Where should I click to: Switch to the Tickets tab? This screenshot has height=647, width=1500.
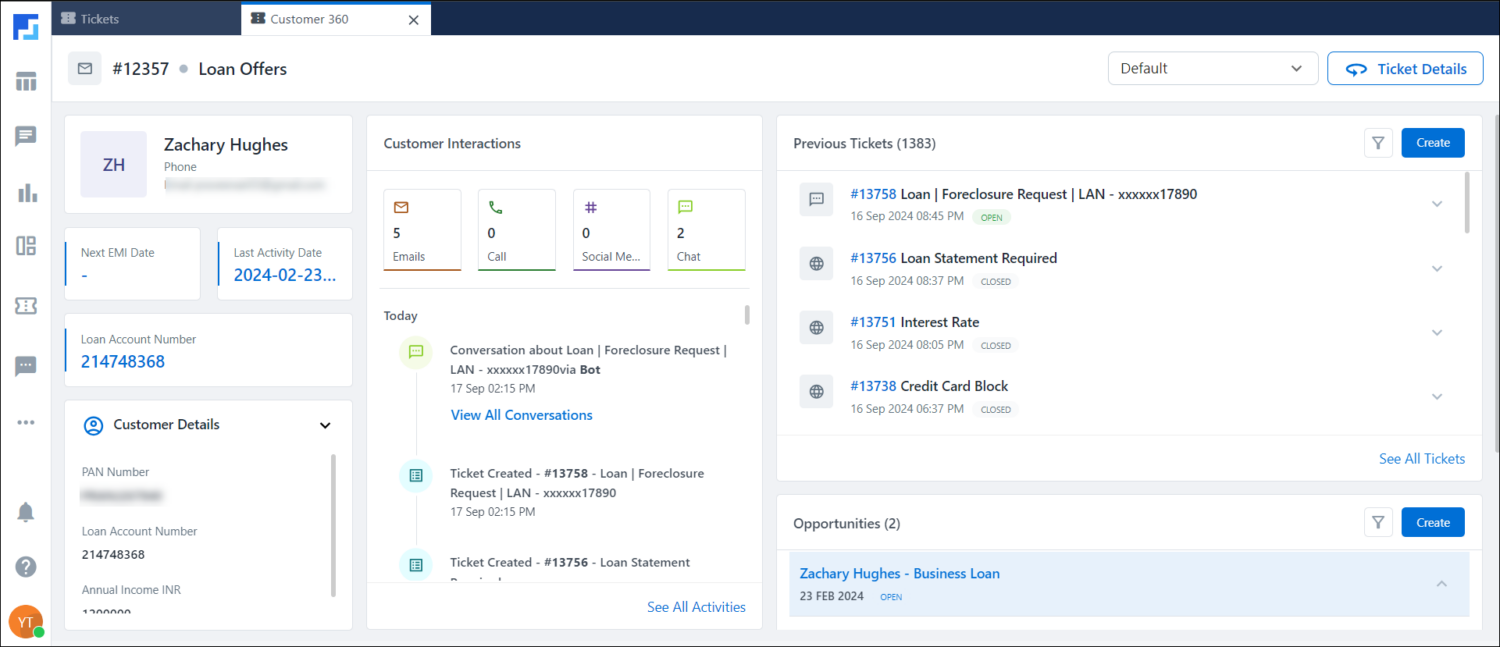[100, 17]
